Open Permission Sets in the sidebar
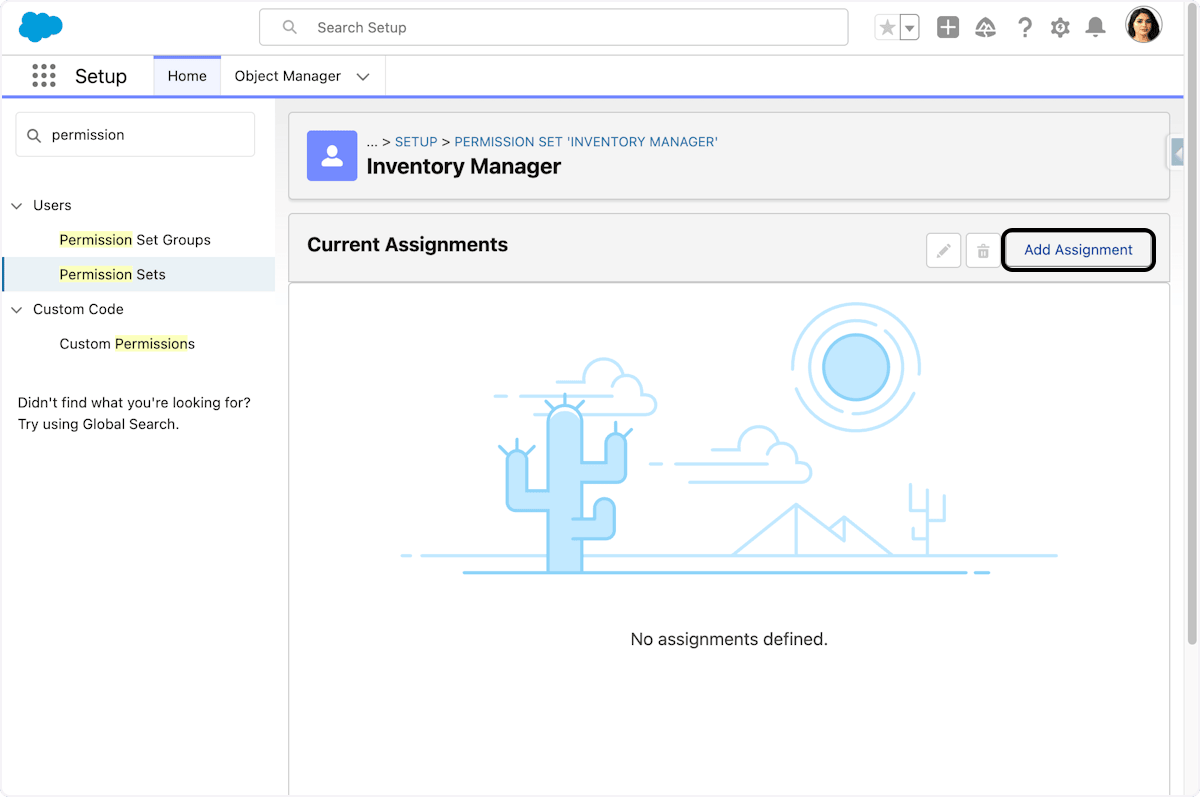 pyautogui.click(x=113, y=274)
